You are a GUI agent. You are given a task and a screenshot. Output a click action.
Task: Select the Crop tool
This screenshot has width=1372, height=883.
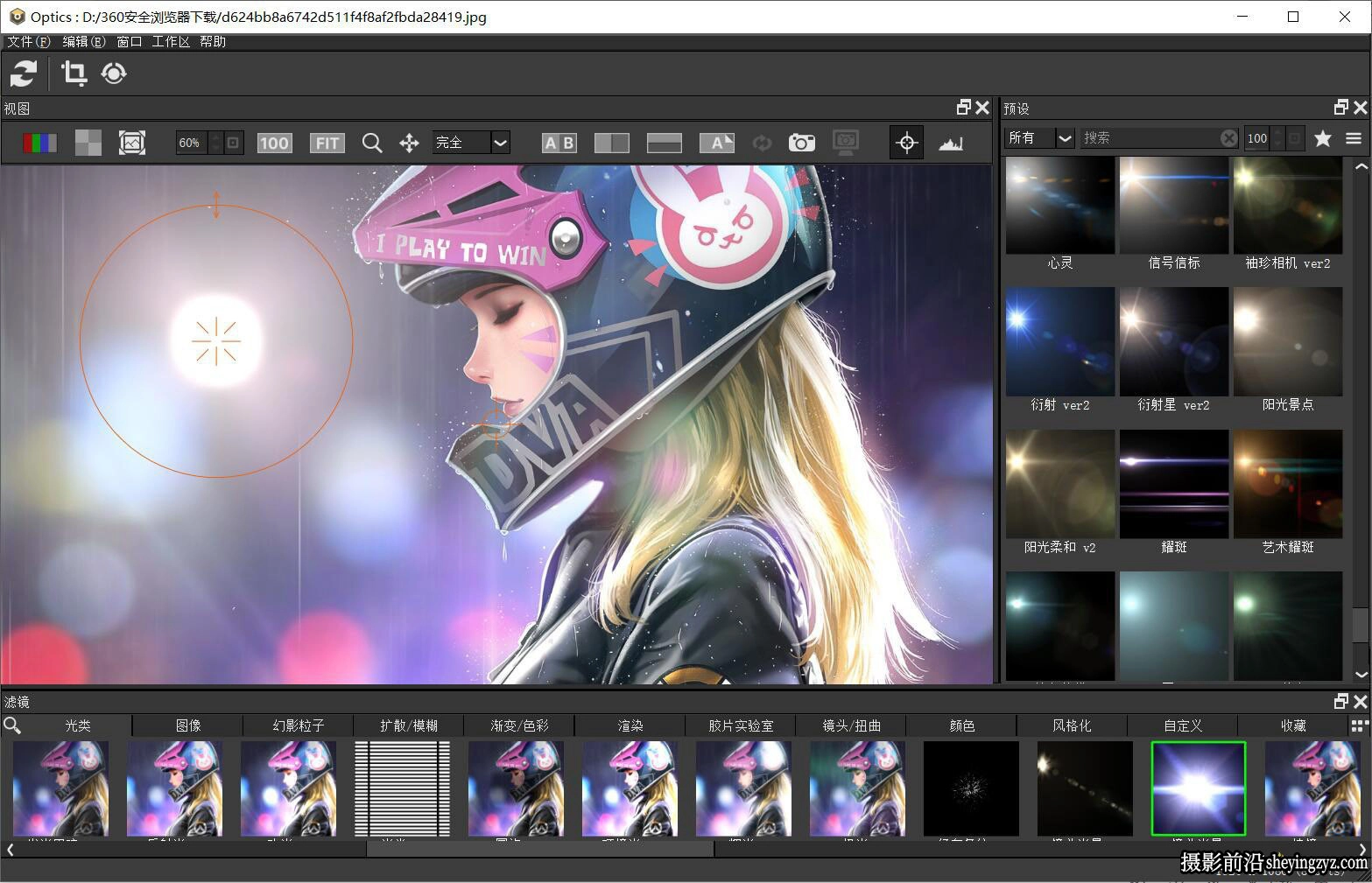coord(74,73)
